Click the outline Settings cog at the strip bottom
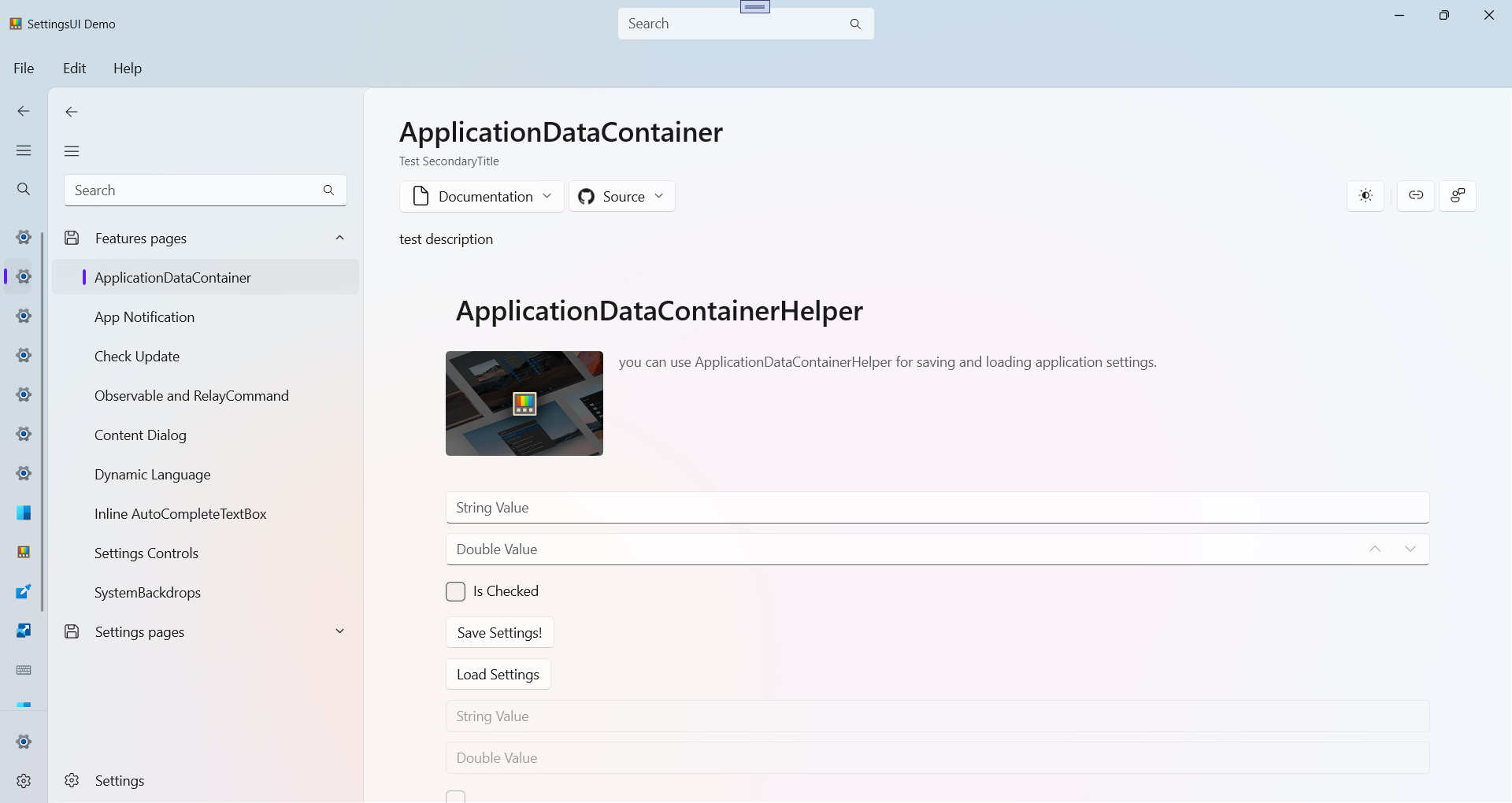Viewport: 1512px width, 803px height. pos(24,781)
